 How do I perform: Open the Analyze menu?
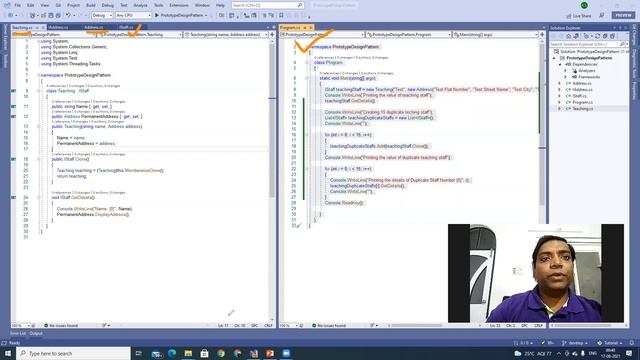tap(140, 5)
